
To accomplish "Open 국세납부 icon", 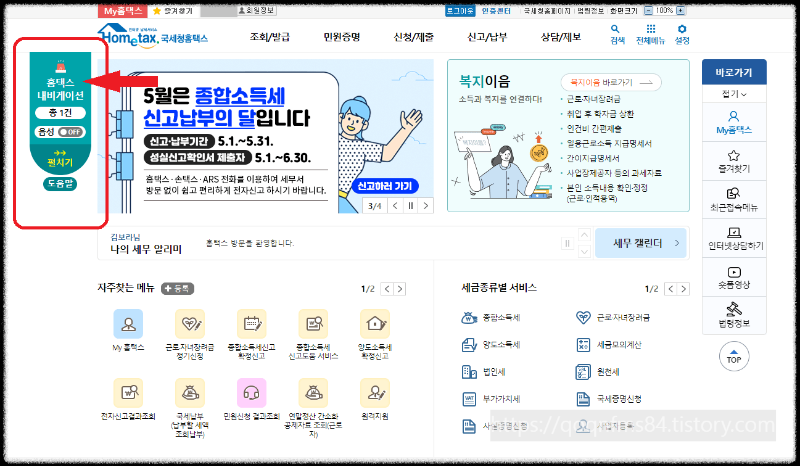I will (x=190, y=393).
